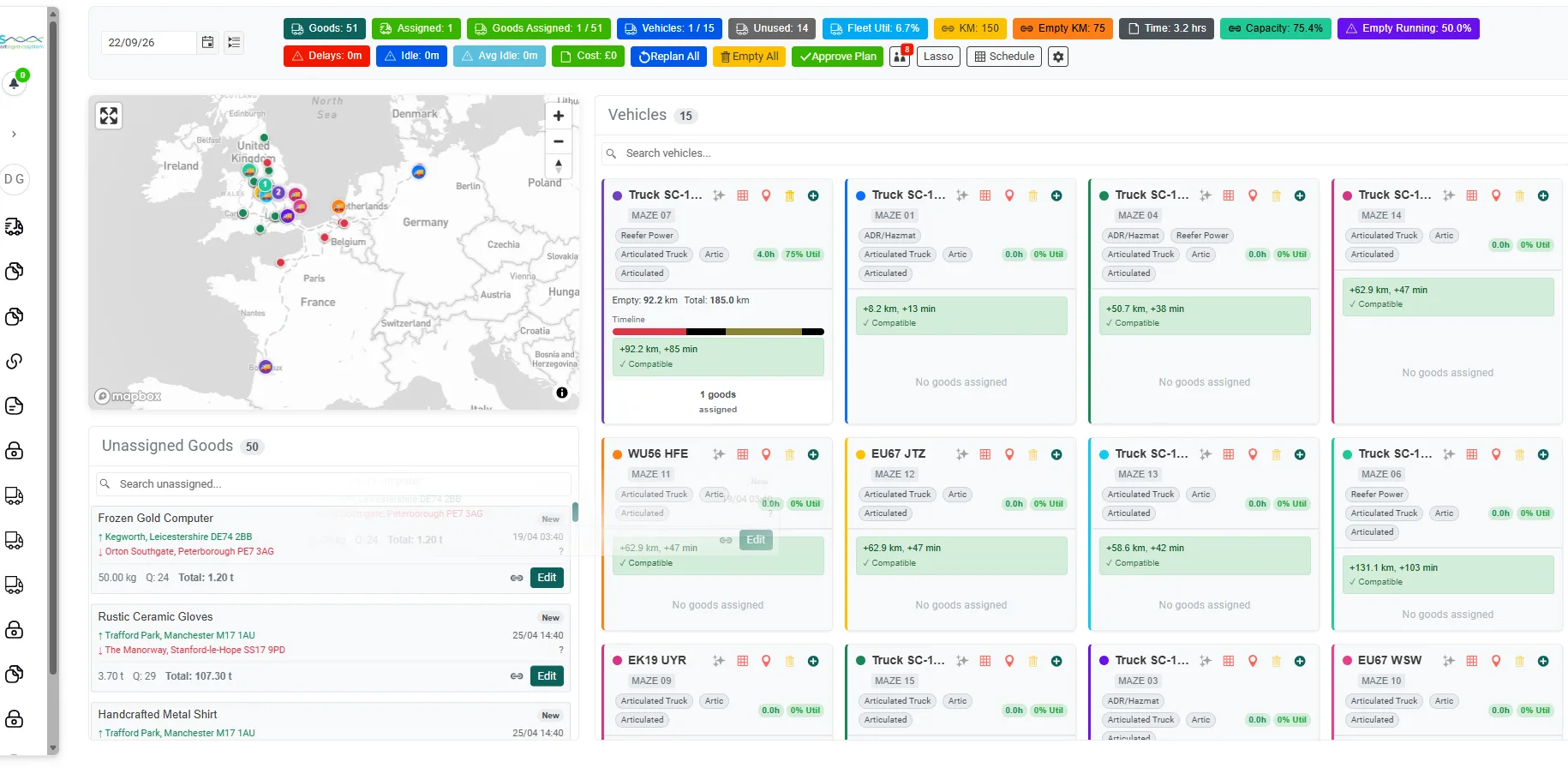Click location pin on MAZE 01 card

point(1009,195)
